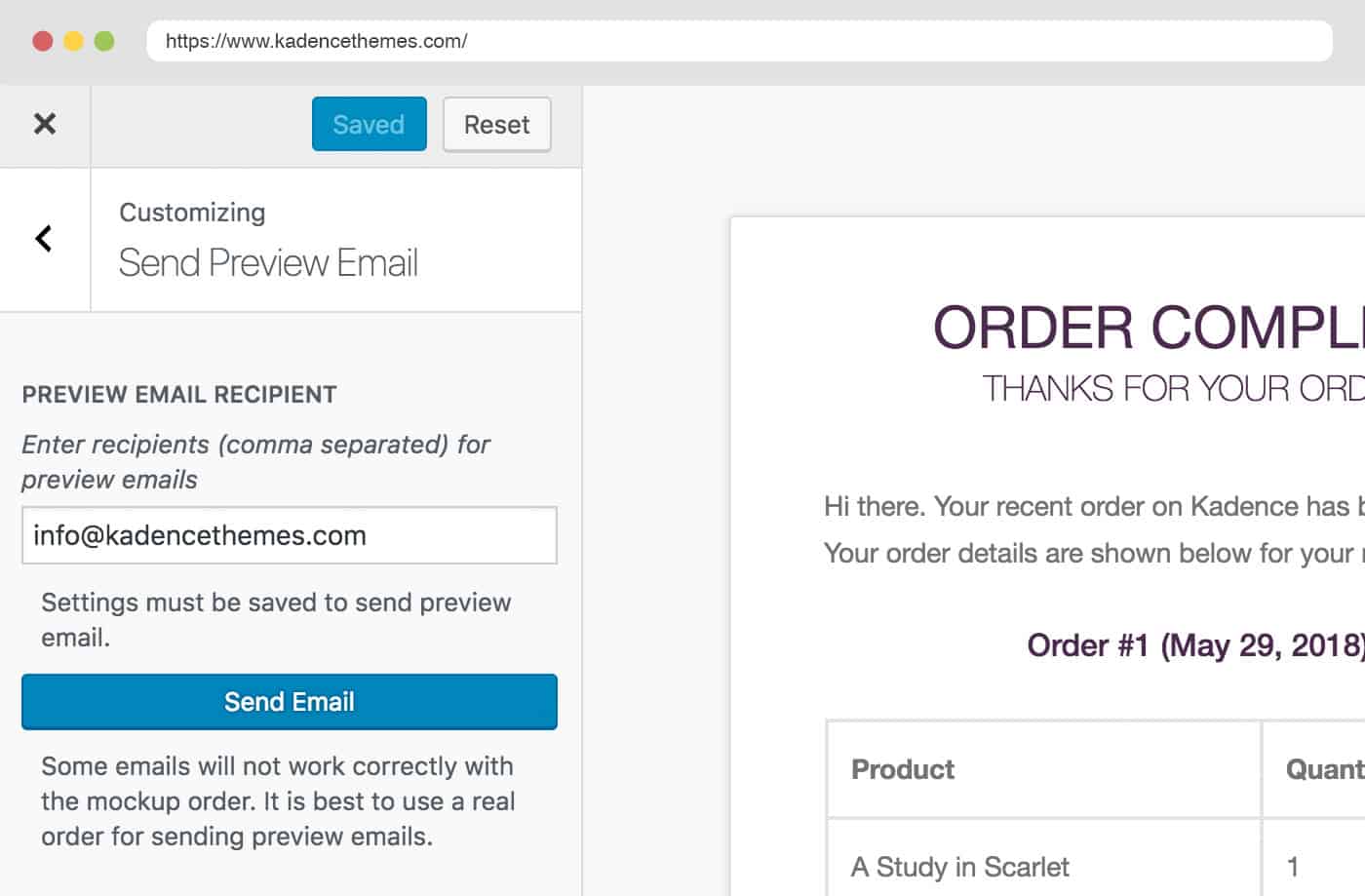Click the red window close dot
The width and height of the screenshot is (1365, 896).
[x=43, y=41]
